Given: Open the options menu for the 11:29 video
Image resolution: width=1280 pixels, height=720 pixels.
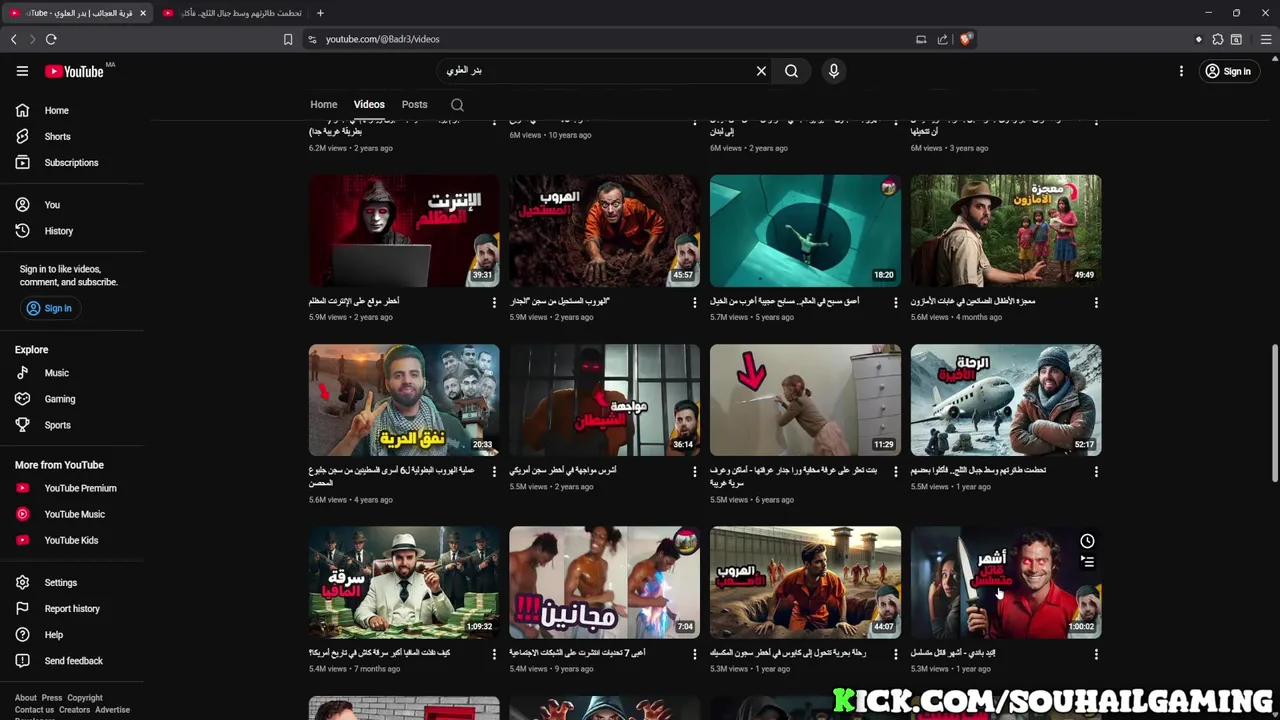Looking at the screenshot, I should coord(896,471).
